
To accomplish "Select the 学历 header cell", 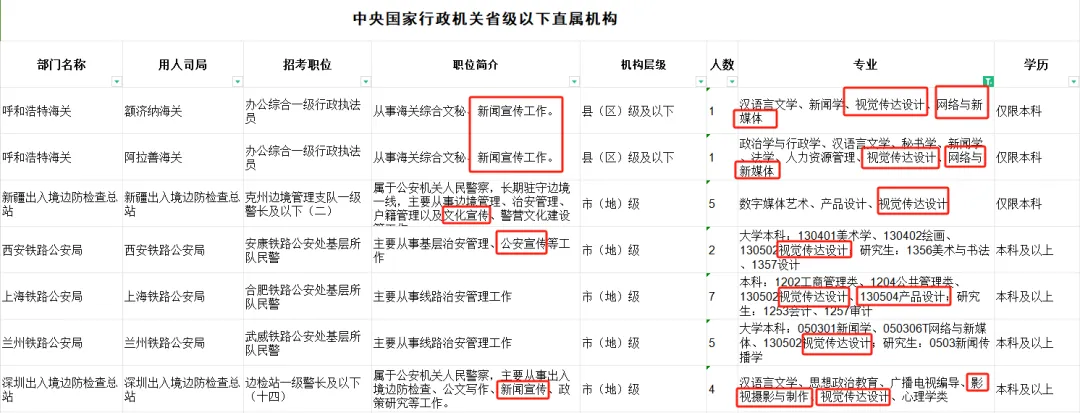I will pyautogui.click(x=1036, y=65).
